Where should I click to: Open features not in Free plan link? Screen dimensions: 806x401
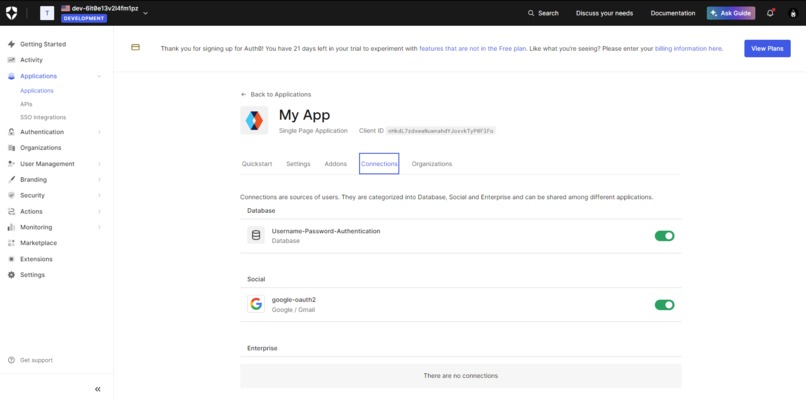[x=472, y=49]
